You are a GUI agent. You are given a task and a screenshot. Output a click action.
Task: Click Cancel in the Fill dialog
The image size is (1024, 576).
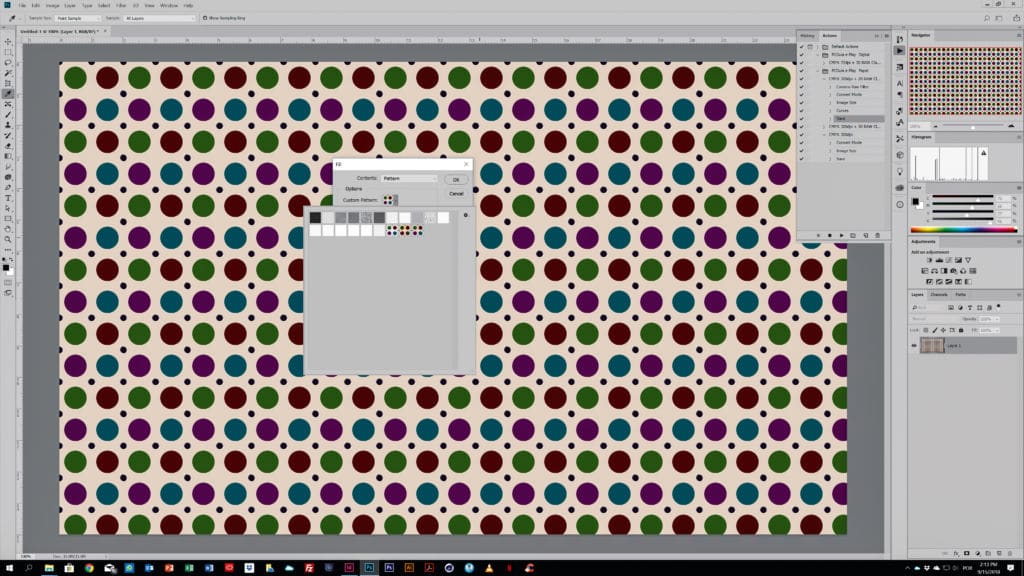[456, 193]
